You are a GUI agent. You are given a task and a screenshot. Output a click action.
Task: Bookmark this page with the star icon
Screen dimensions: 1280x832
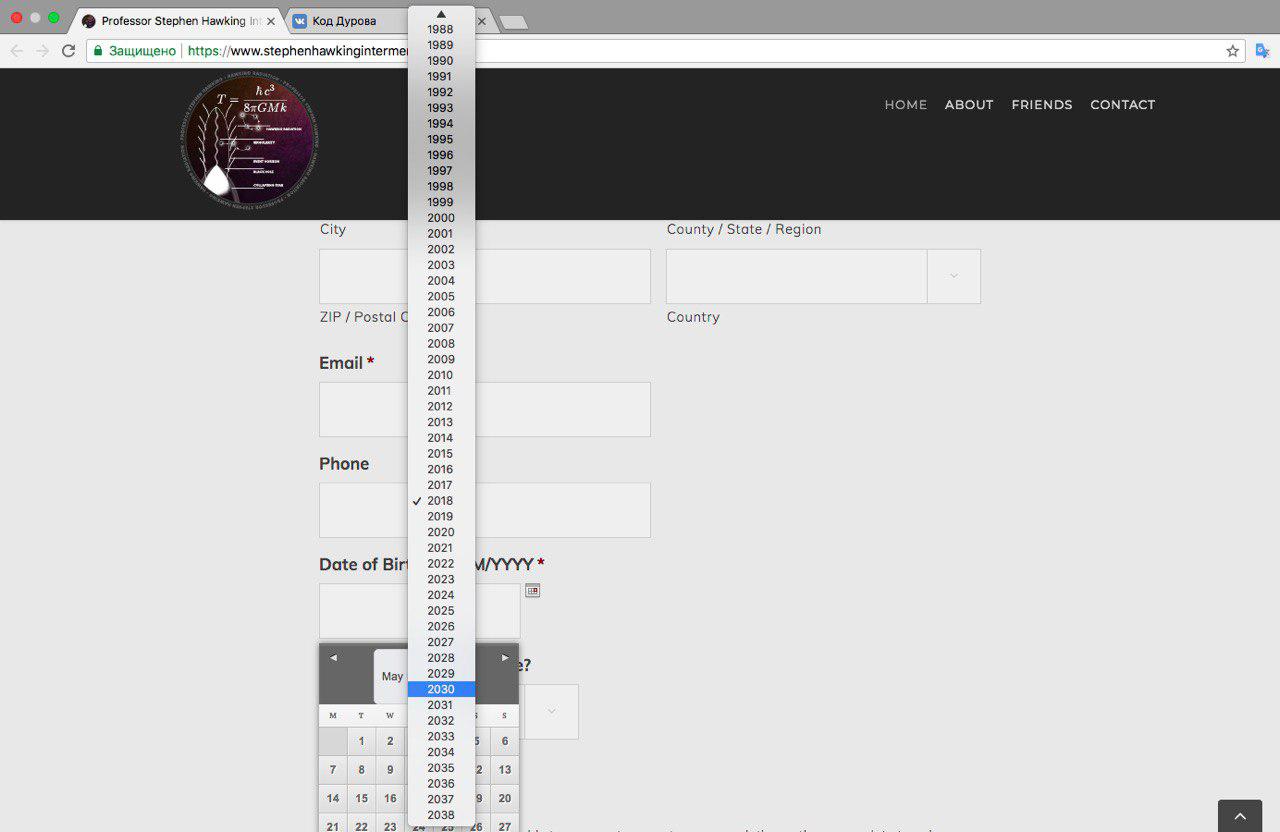1233,51
